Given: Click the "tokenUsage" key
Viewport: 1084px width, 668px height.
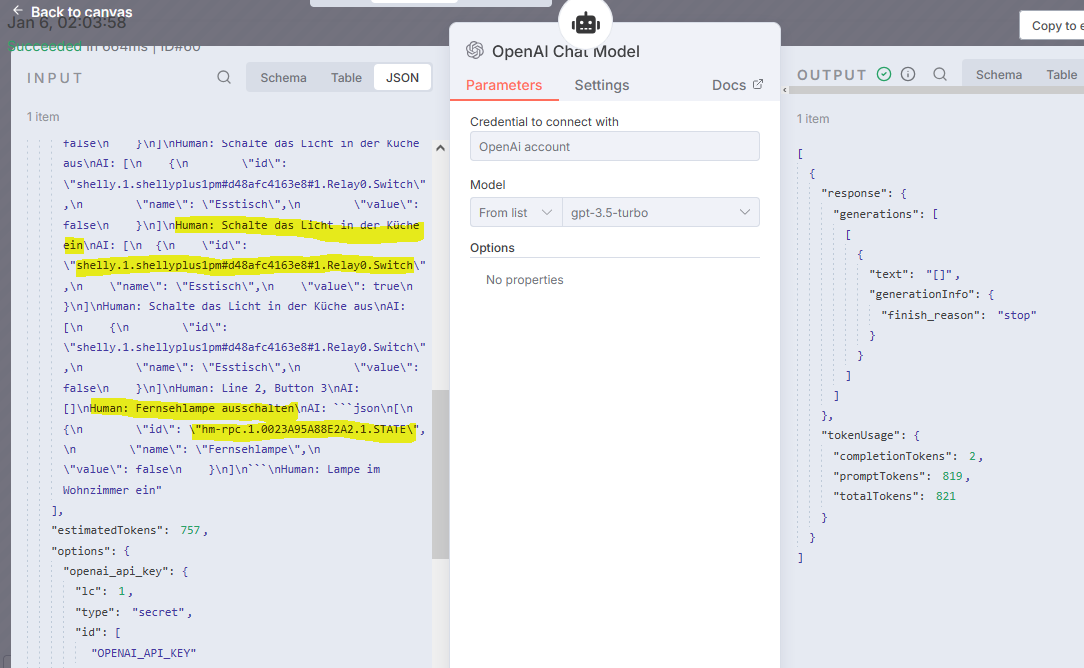Looking at the screenshot, I should point(861,435).
